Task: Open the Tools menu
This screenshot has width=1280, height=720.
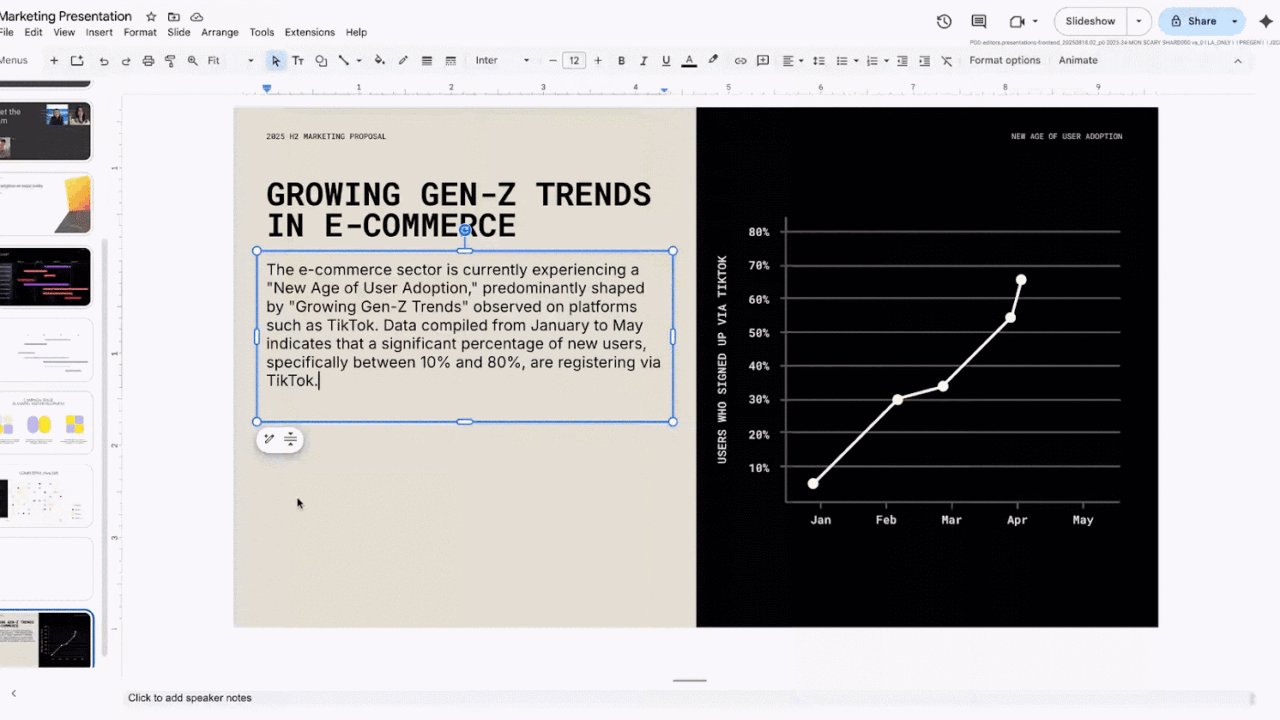Action: (262, 32)
